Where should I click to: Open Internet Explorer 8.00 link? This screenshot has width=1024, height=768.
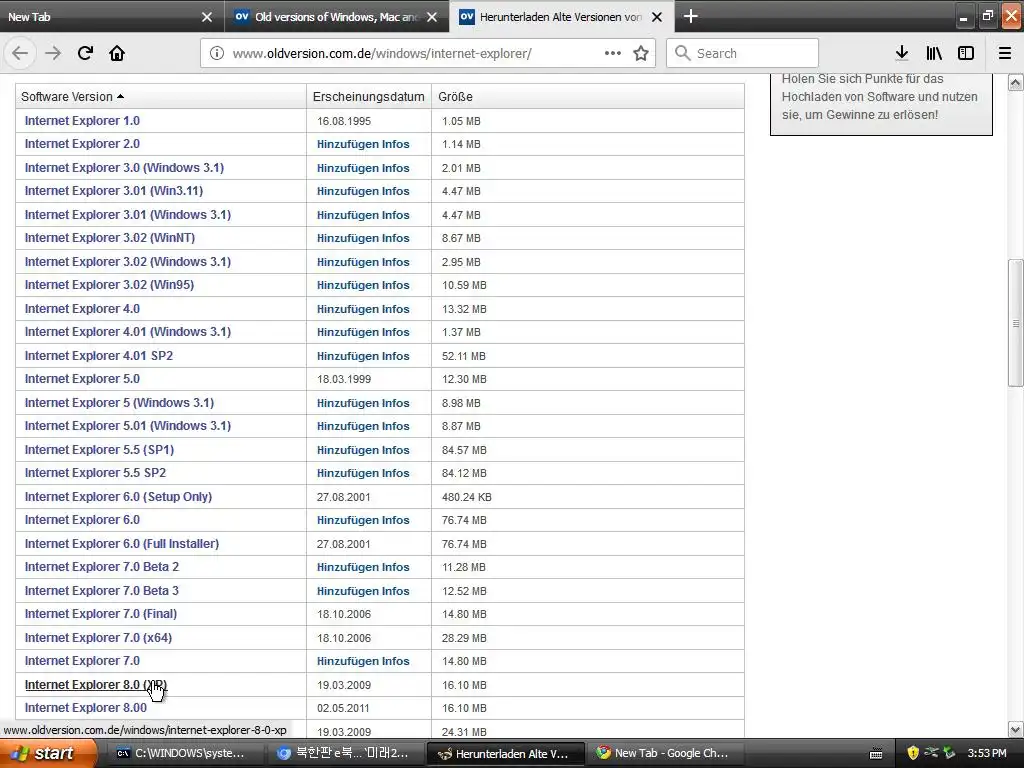[x=86, y=708]
